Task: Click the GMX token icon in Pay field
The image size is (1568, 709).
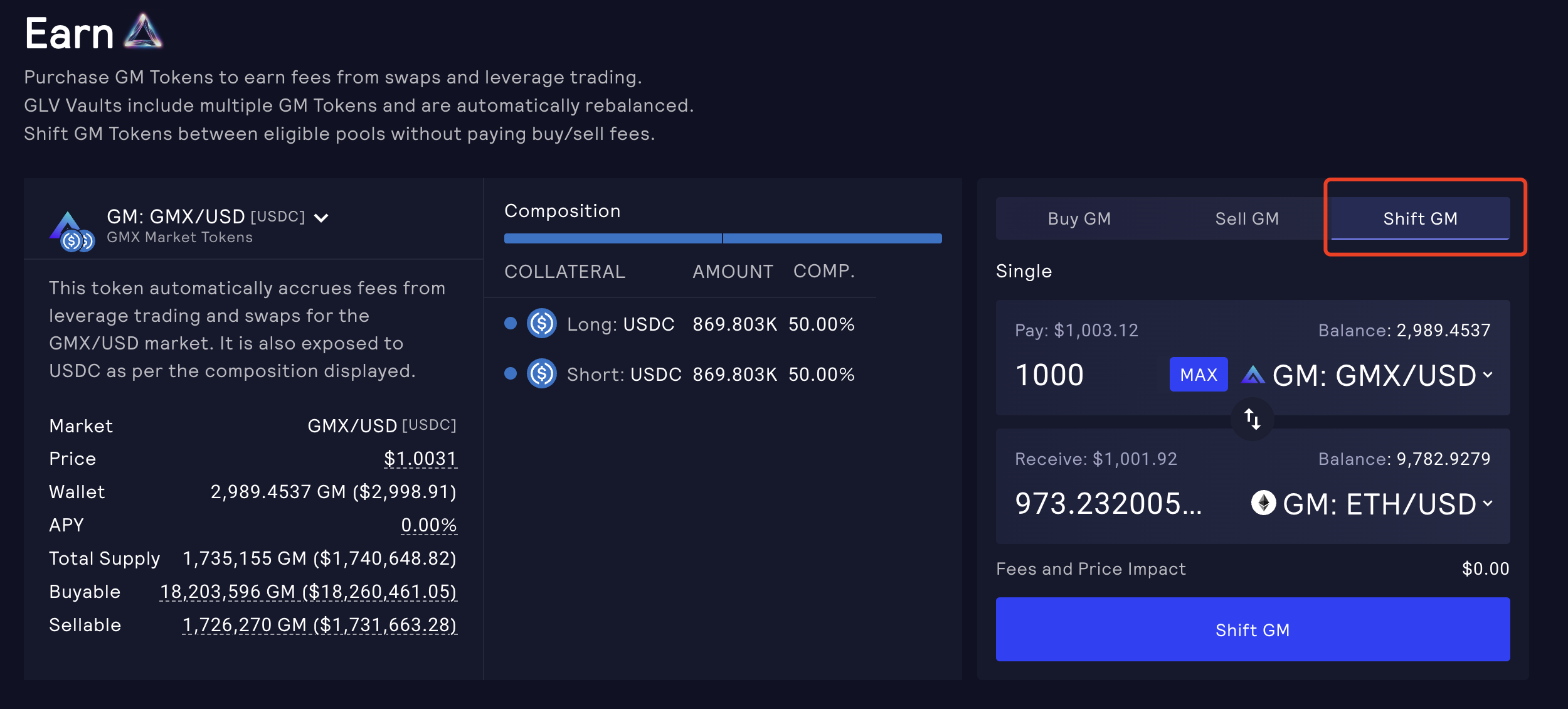Action: tap(1253, 375)
